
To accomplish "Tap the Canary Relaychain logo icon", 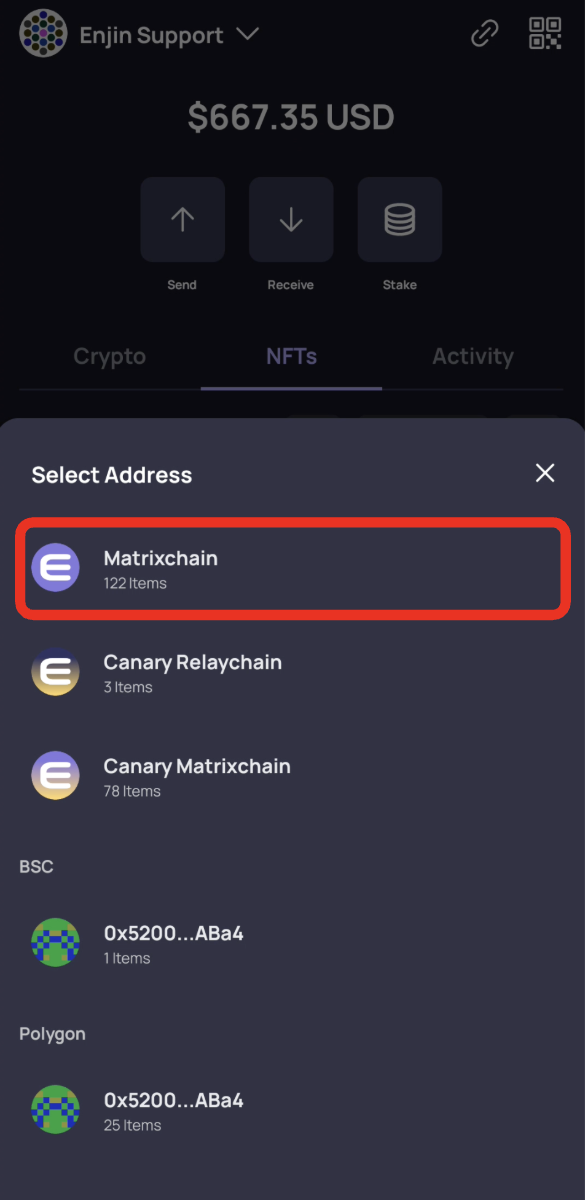I will tap(55, 672).
